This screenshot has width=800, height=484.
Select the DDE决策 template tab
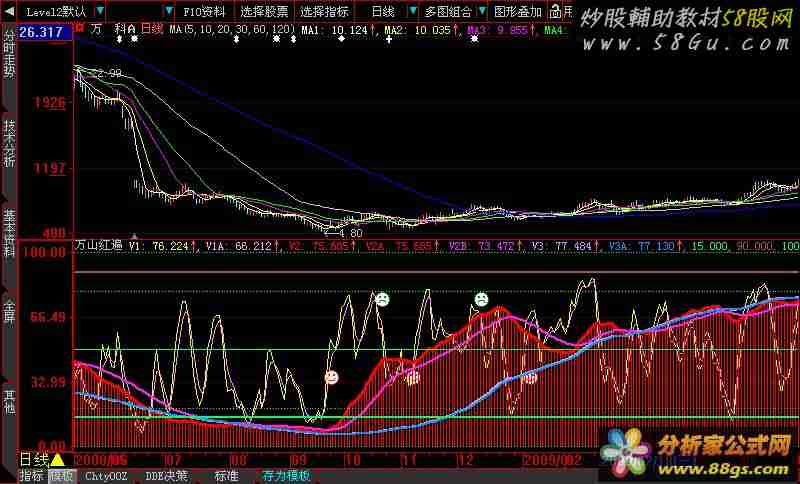click(166, 476)
